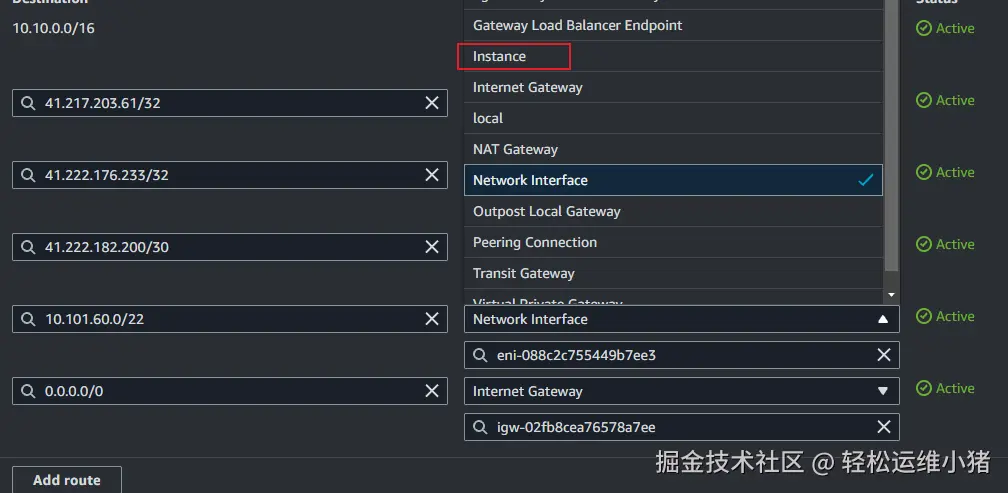Image resolution: width=1008 pixels, height=493 pixels.
Task: Click the Add route button
Action: pos(67,480)
